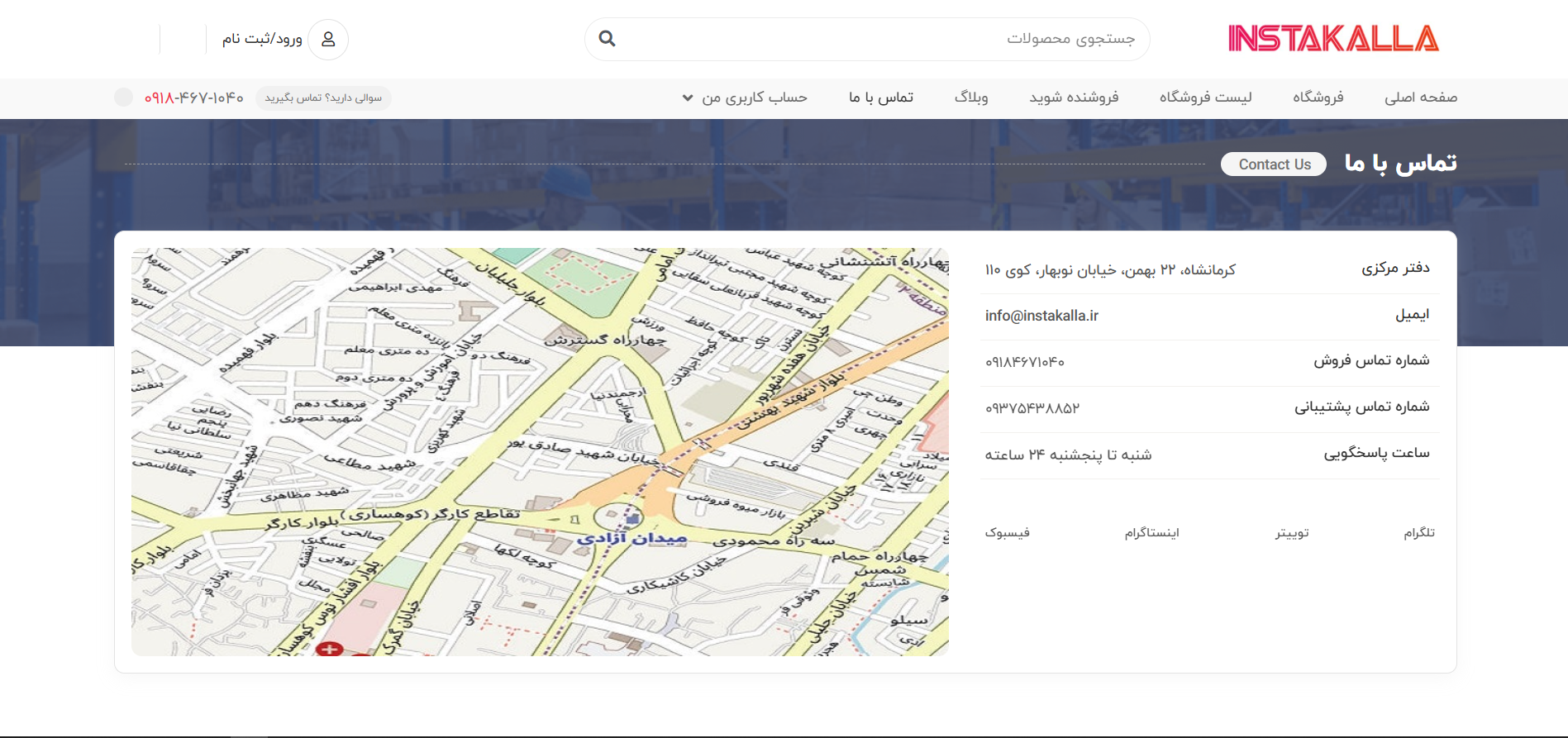Open the وبلاگ menu item

pos(971,98)
